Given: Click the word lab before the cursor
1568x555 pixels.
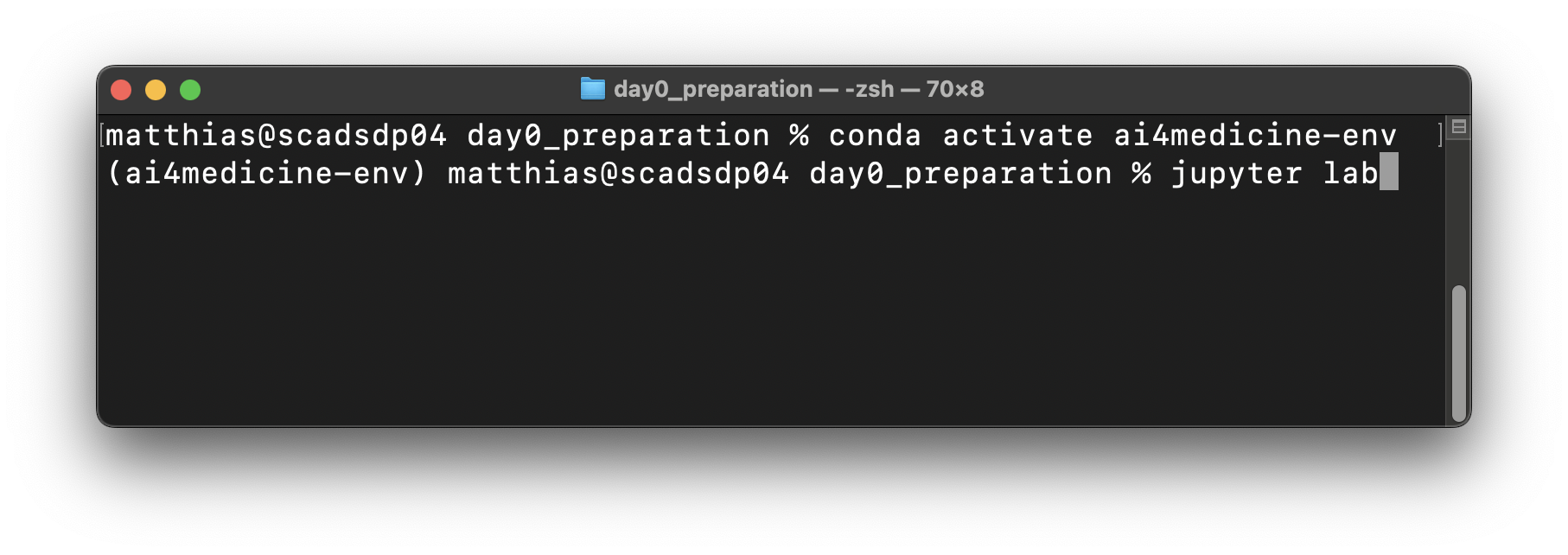Looking at the screenshot, I should pyautogui.click(x=1350, y=174).
